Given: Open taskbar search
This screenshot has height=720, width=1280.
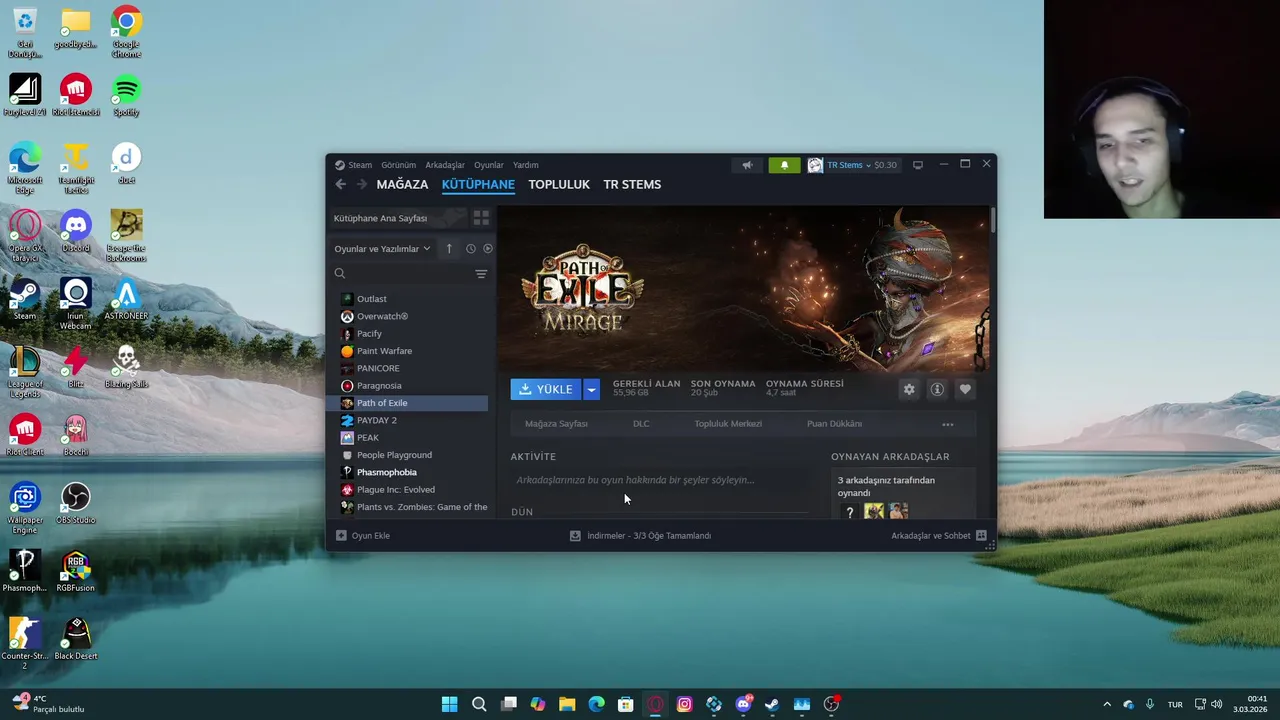Looking at the screenshot, I should (479, 704).
